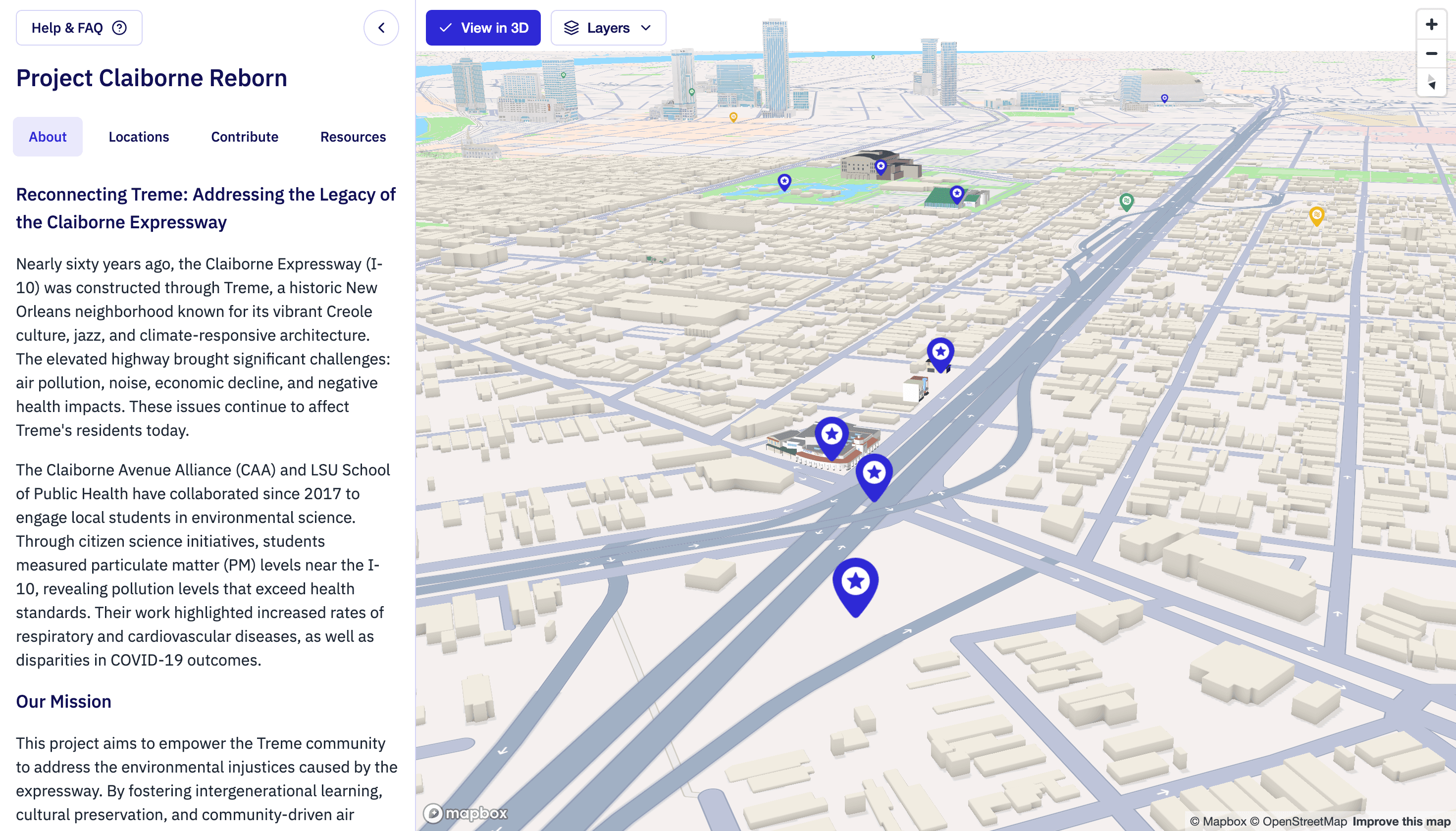This screenshot has height=831, width=1456.
Task: Select the tiny green marker near the river horizon
Action: [x=873, y=57]
